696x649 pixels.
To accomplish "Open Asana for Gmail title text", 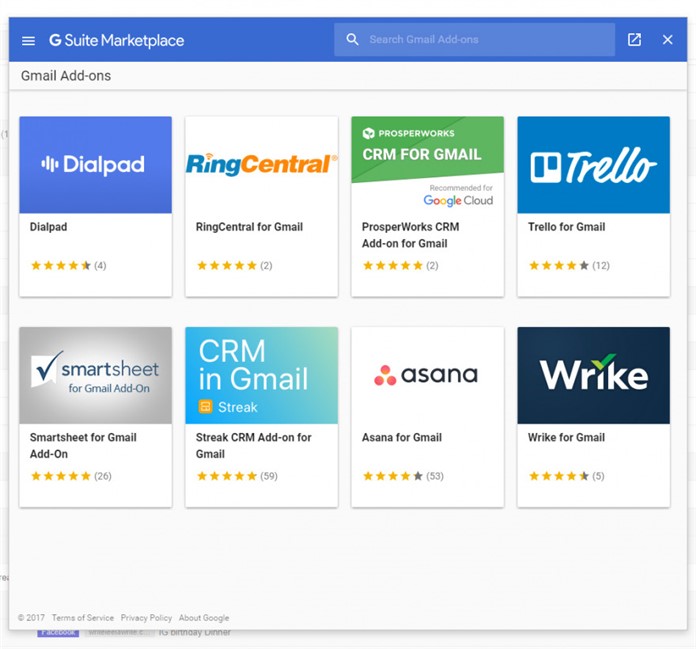I will (x=402, y=437).
